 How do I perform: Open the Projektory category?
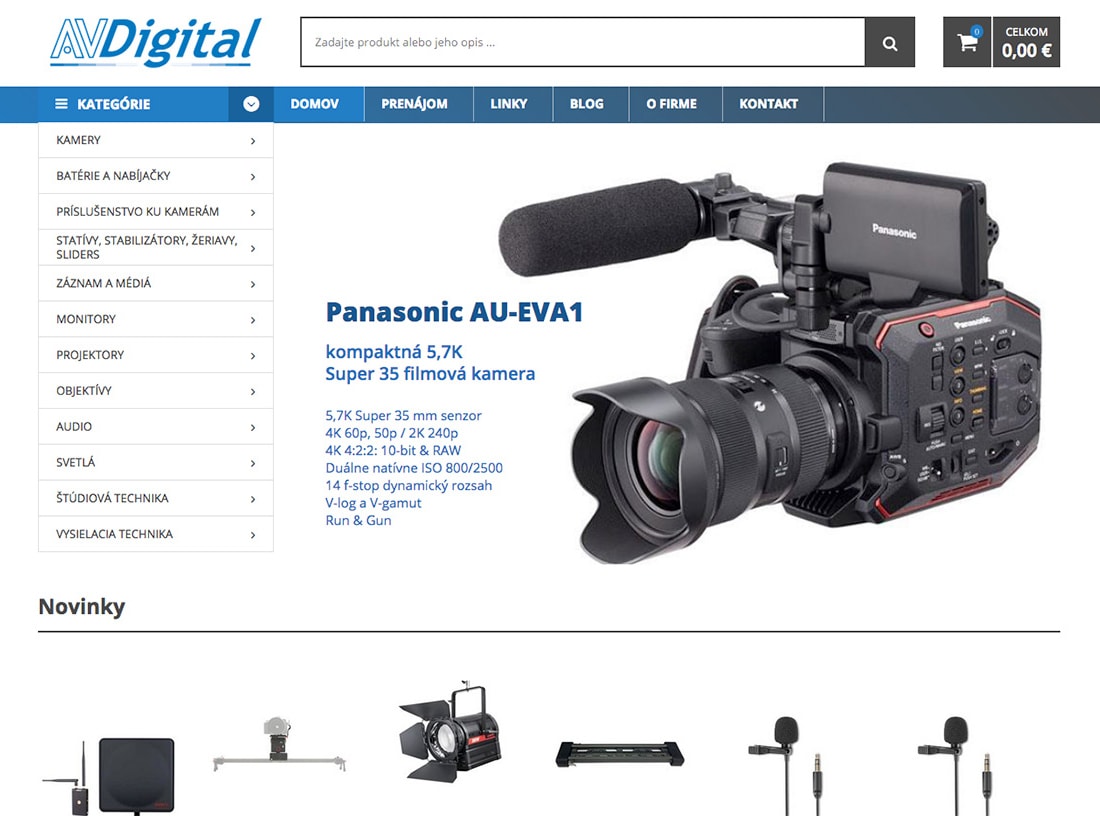156,355
